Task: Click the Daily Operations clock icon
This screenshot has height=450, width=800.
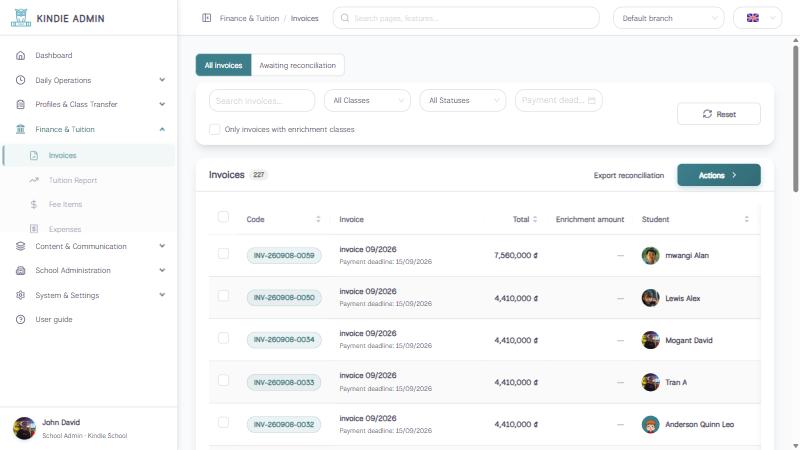Action: coord(20,80)
